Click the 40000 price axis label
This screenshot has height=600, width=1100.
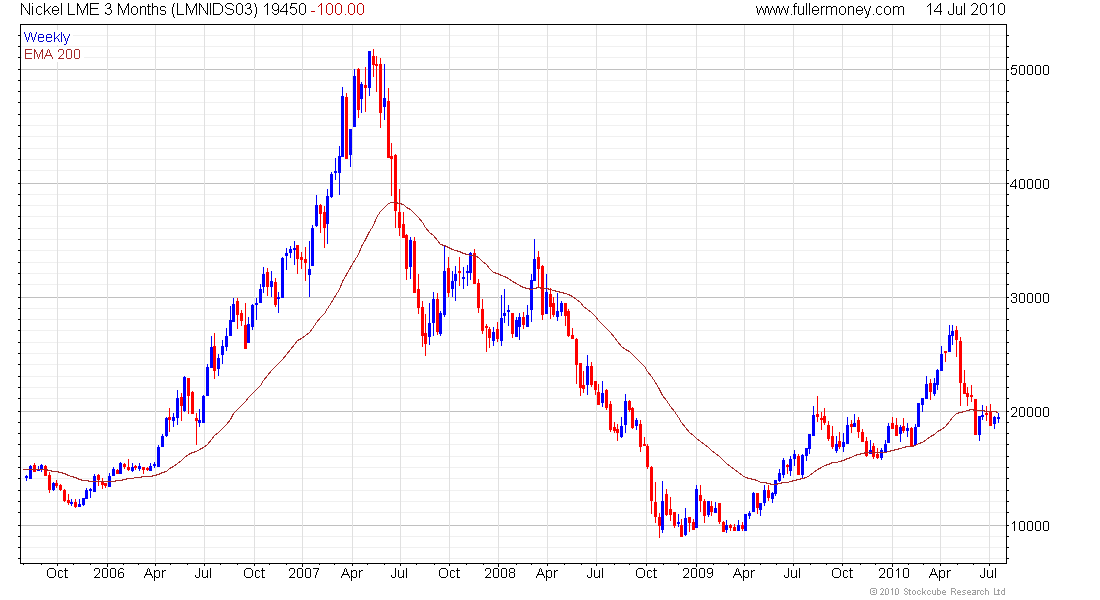(x=1030, y=185)
